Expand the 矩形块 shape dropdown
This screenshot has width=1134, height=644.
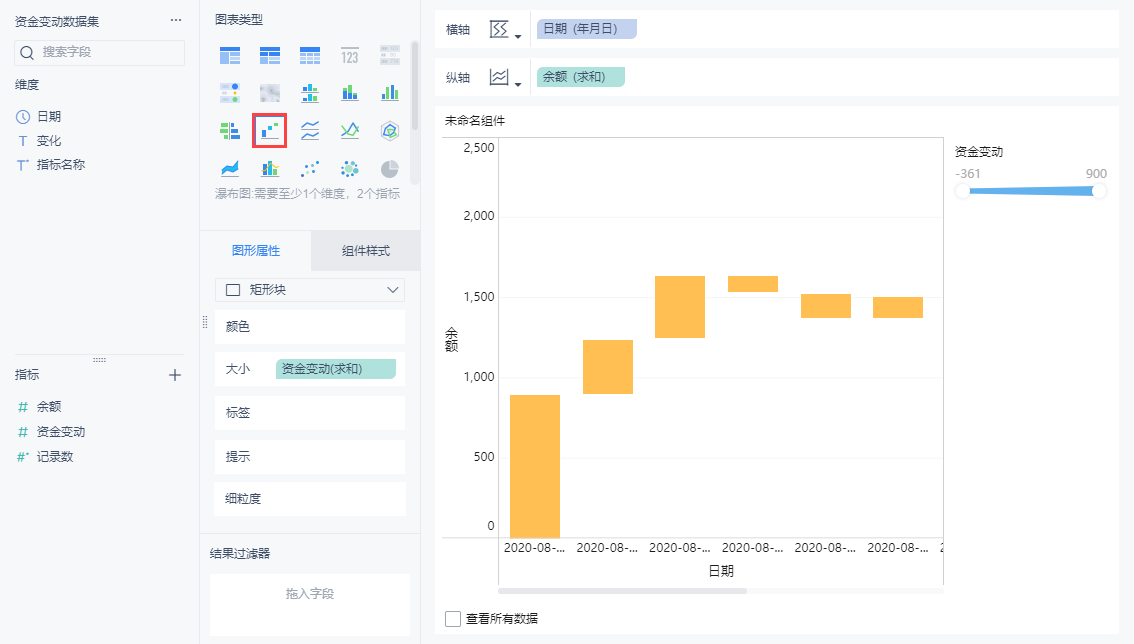(393, 289)
